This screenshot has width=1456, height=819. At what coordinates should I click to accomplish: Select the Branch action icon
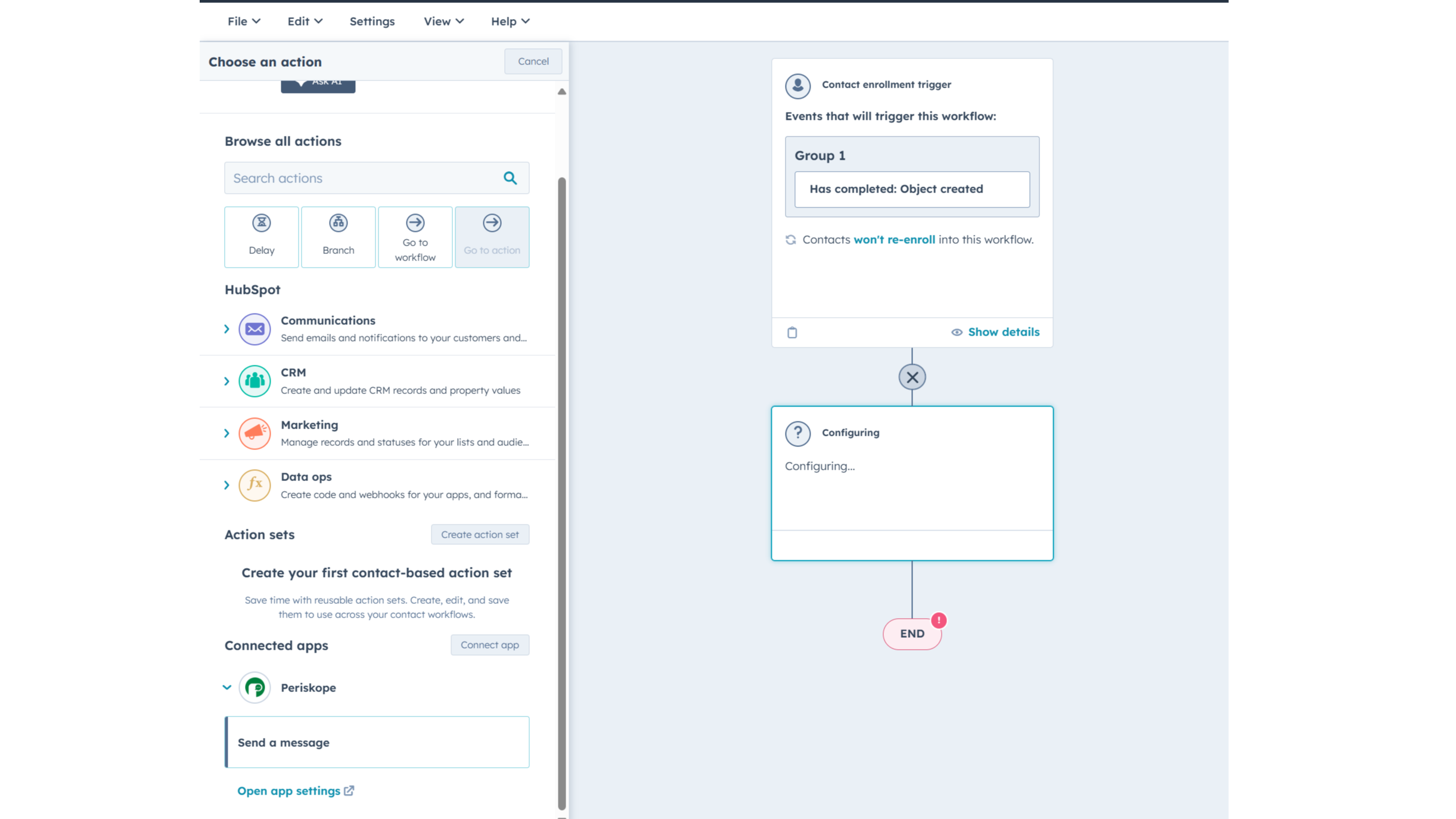coord(338,237)
